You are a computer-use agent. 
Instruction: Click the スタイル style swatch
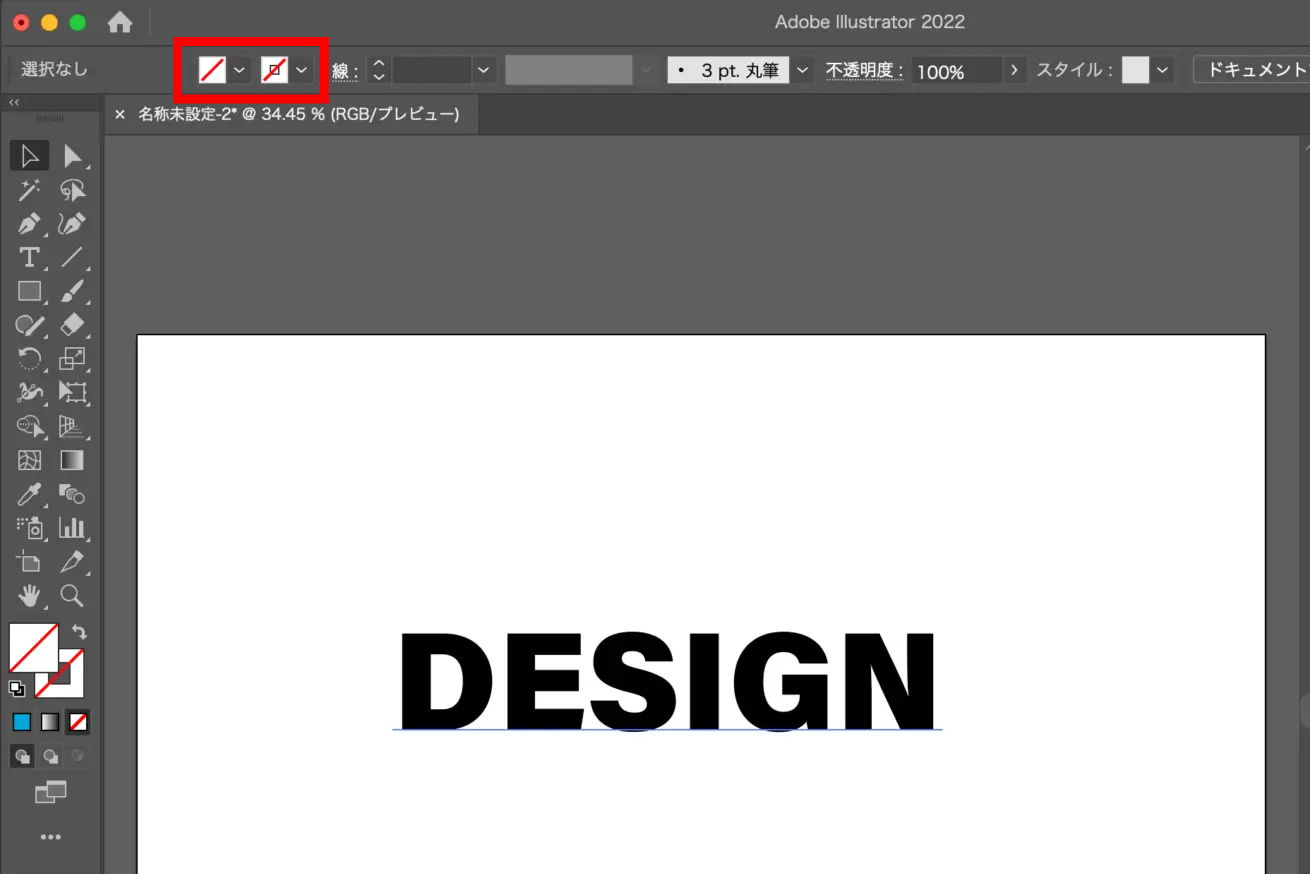pos(1136,70)
